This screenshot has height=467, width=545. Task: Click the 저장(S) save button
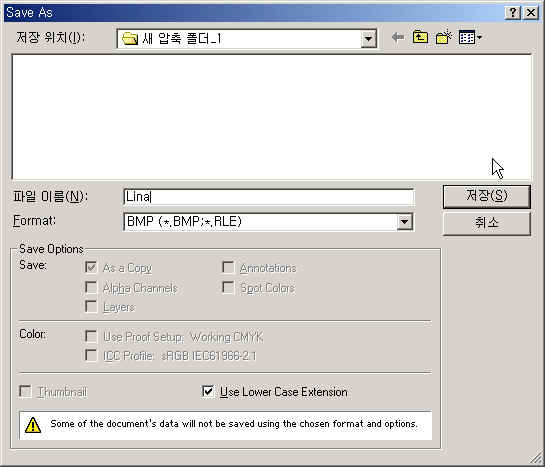click(487, 196)
